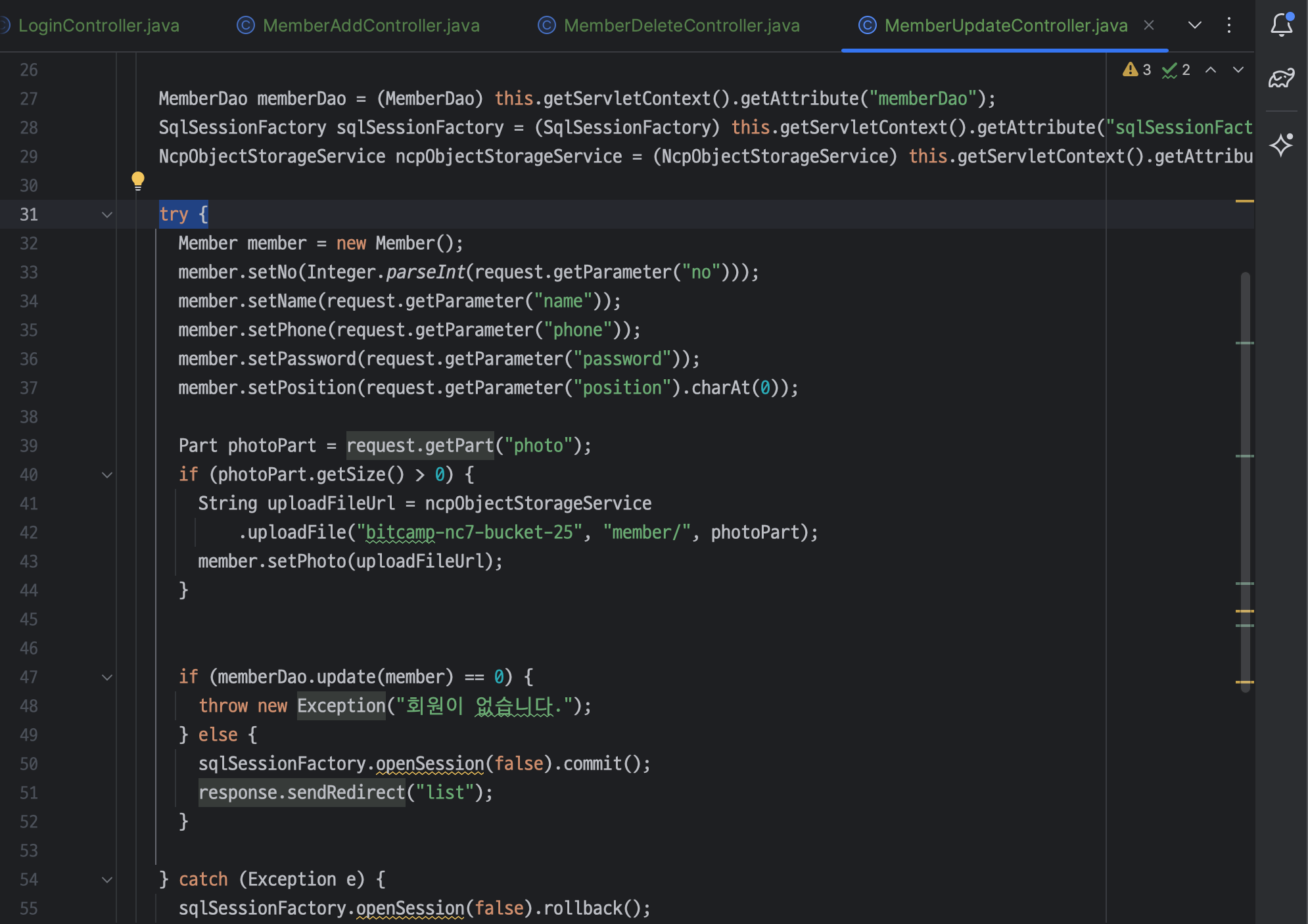Screen dimensions: 1308x924
Task: Show the hidden tabs dropdown list
Action: [x=1195, y=26]
